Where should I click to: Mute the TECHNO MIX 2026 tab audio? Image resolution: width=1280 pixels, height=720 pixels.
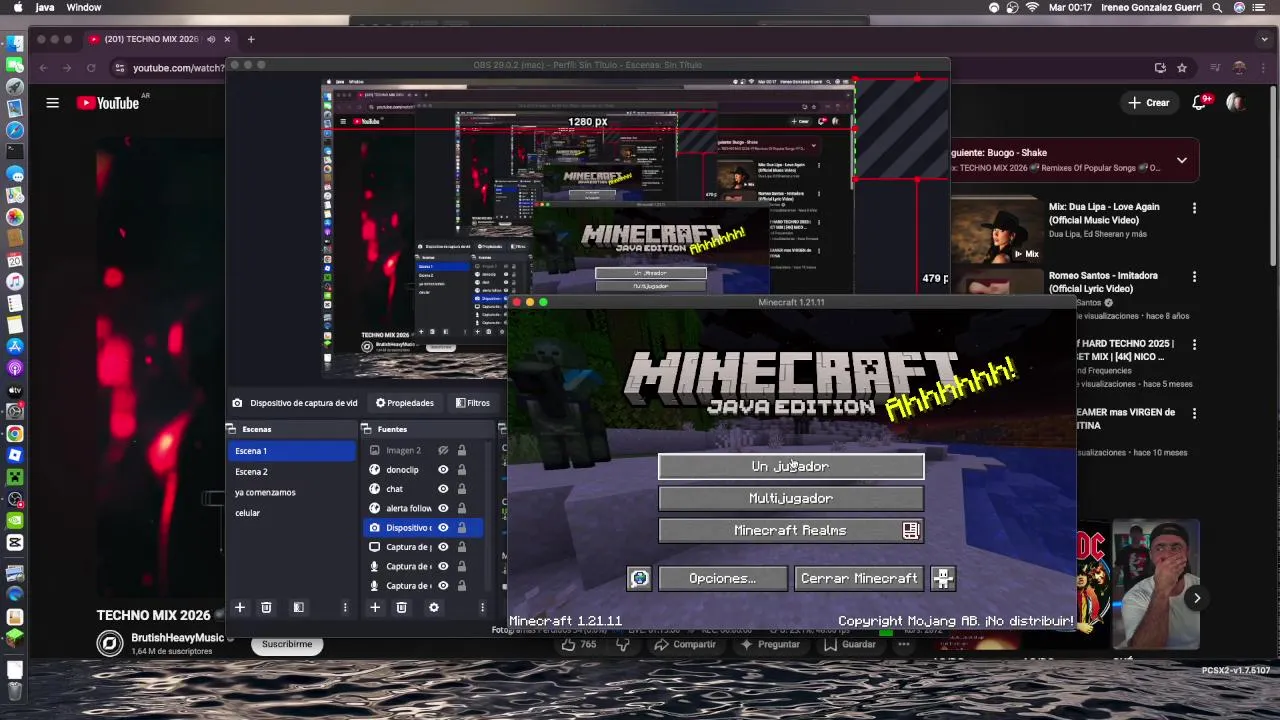[211, 39]
